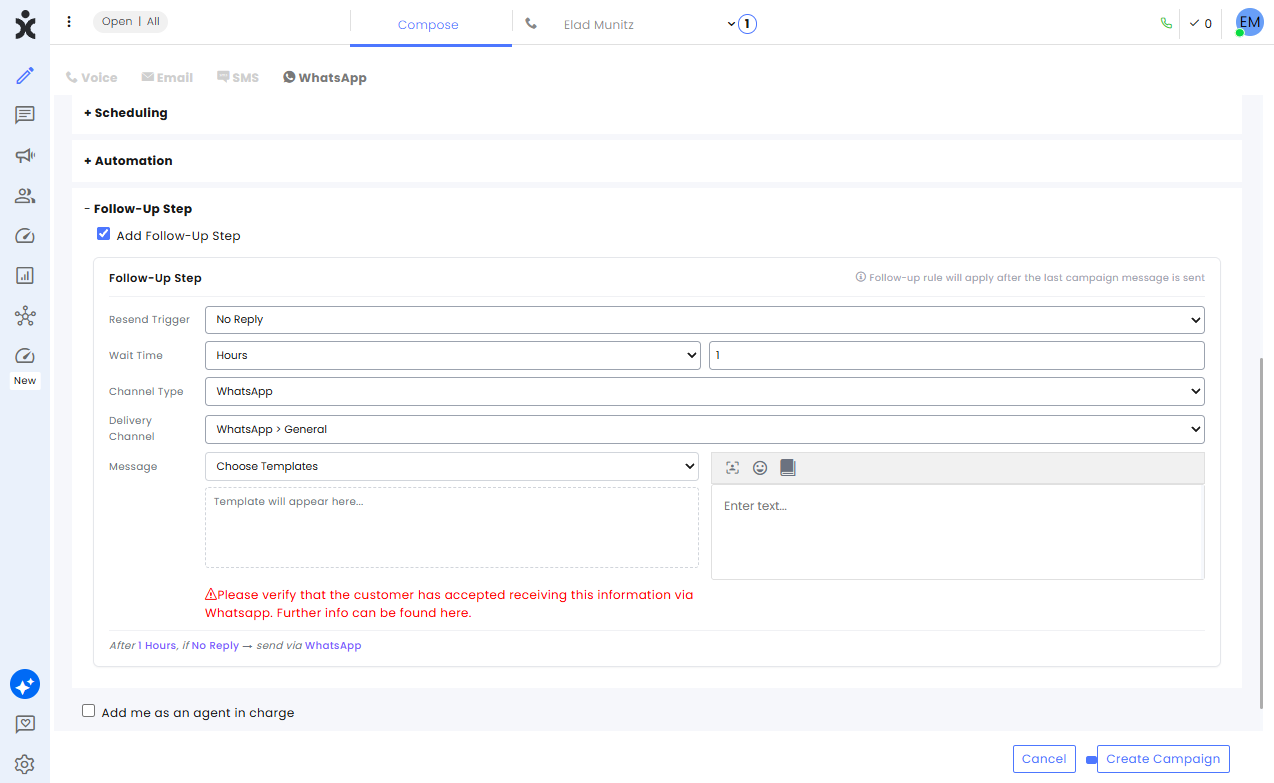Open the Delivery Channel dropdown
Image resolution: width=1274 pixels, height=783 pixels.
(x=704, y=429)
